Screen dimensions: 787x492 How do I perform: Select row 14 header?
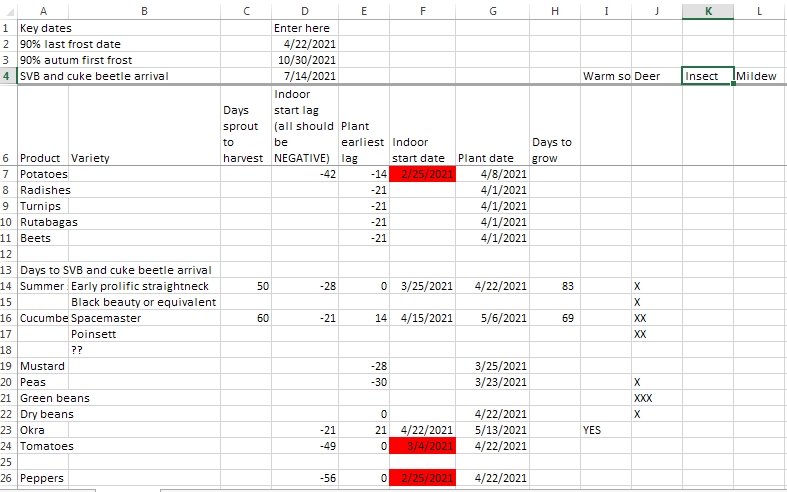(9, 286)
